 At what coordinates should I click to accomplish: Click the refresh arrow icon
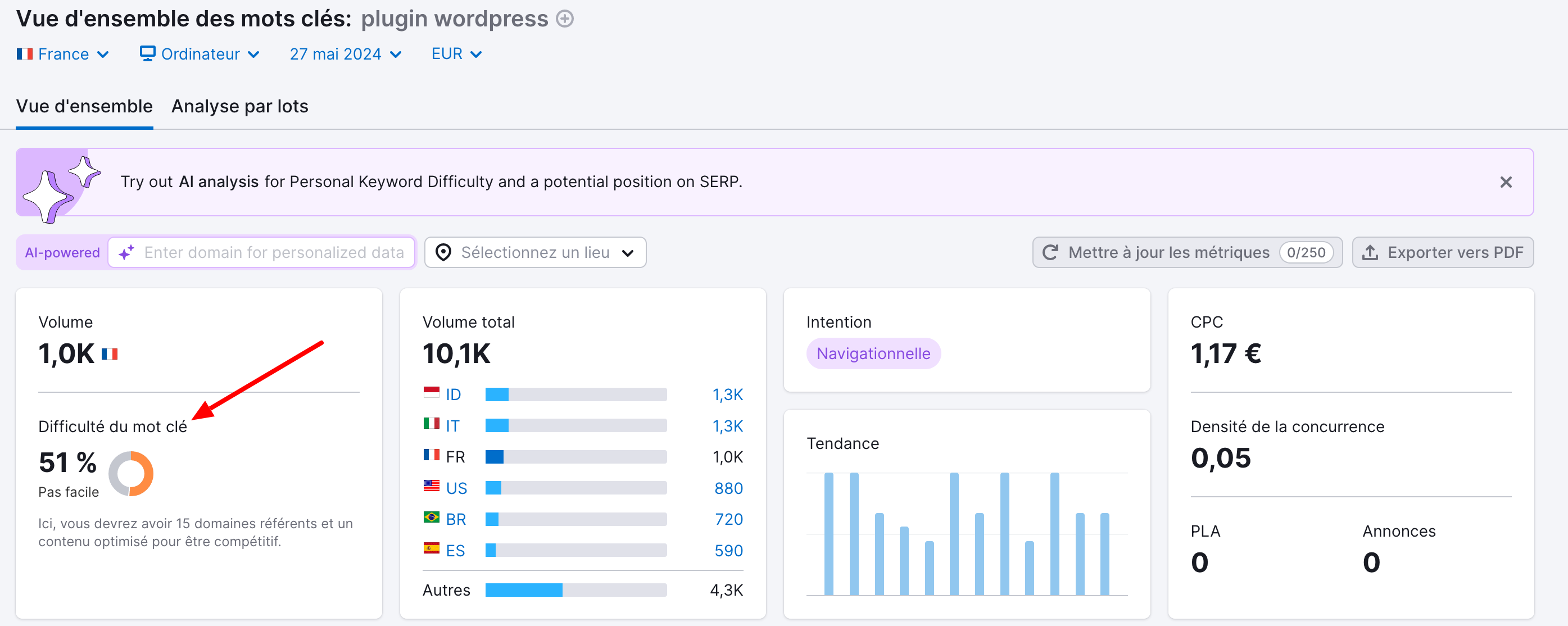pos(1050,252)
